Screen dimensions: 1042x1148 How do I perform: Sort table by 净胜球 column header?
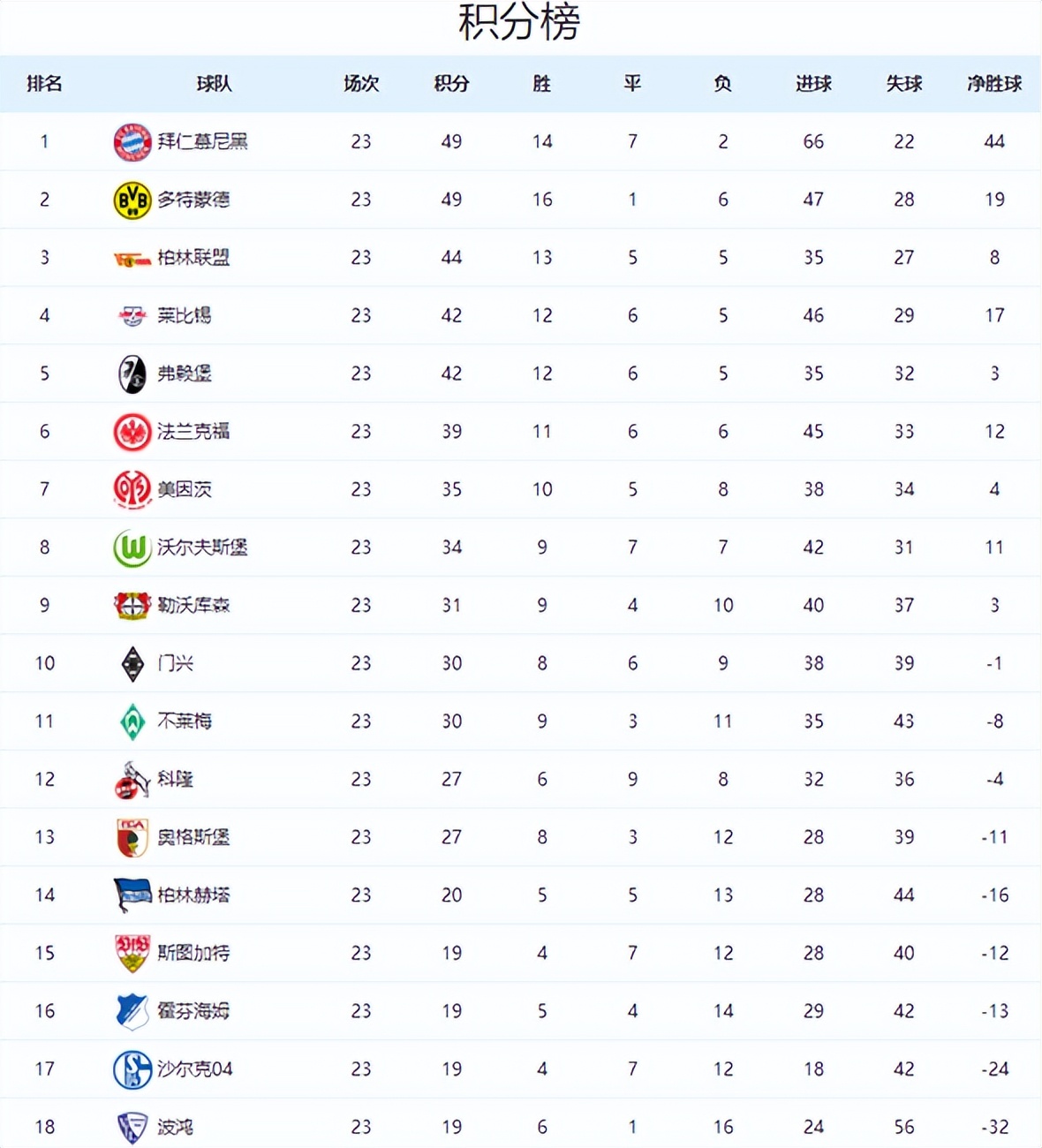994,84
